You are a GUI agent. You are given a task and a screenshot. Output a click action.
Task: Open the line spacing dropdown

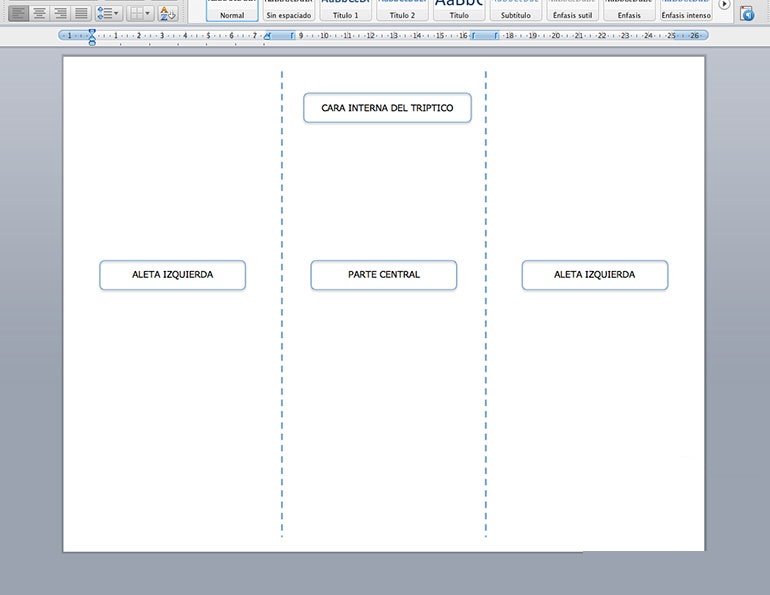click(x=110, y=13)
